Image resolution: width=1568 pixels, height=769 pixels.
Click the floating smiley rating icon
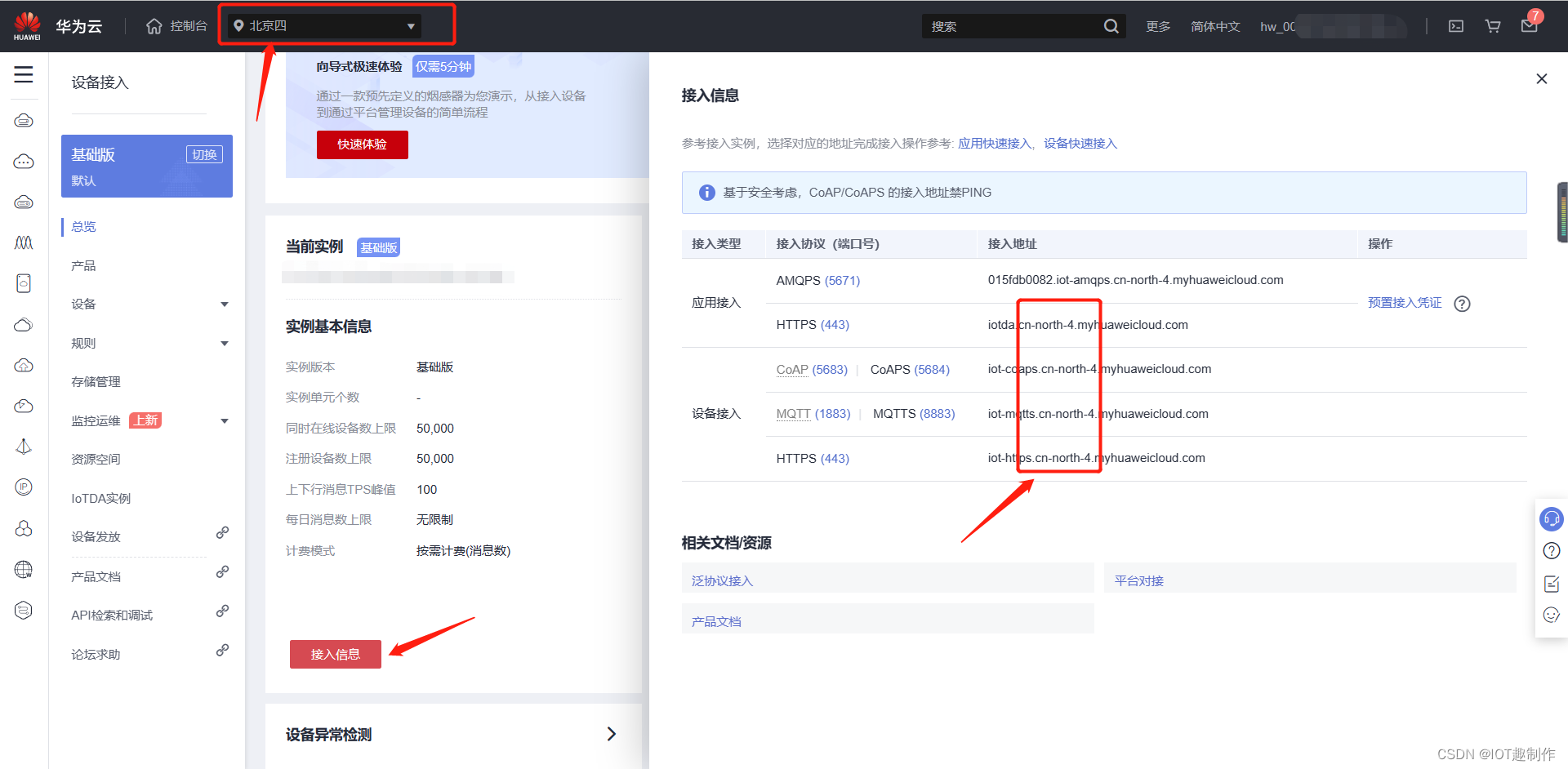tap(1552, 615)
